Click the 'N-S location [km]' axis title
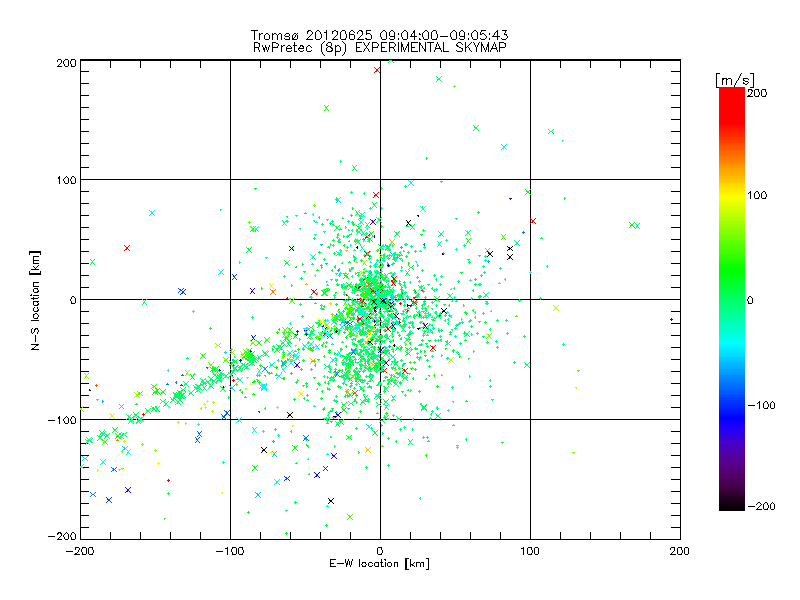This screenshot has width=800, height=600. coord(35,300)
